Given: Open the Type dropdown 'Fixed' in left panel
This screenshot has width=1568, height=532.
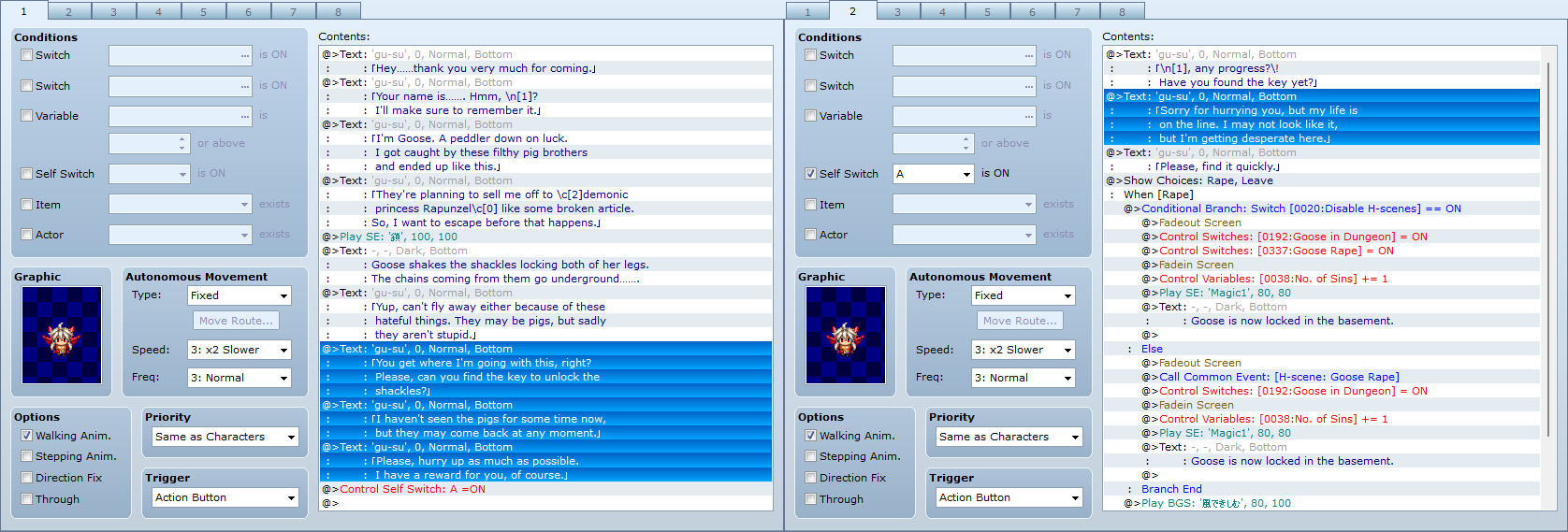Looking at the screenshot, I should click(x=240, y=295).
